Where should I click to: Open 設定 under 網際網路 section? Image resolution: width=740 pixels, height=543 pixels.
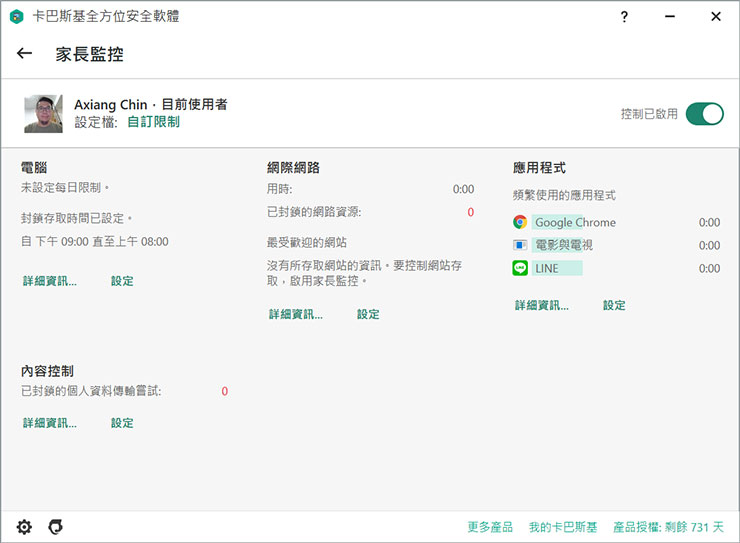[368, 314]
